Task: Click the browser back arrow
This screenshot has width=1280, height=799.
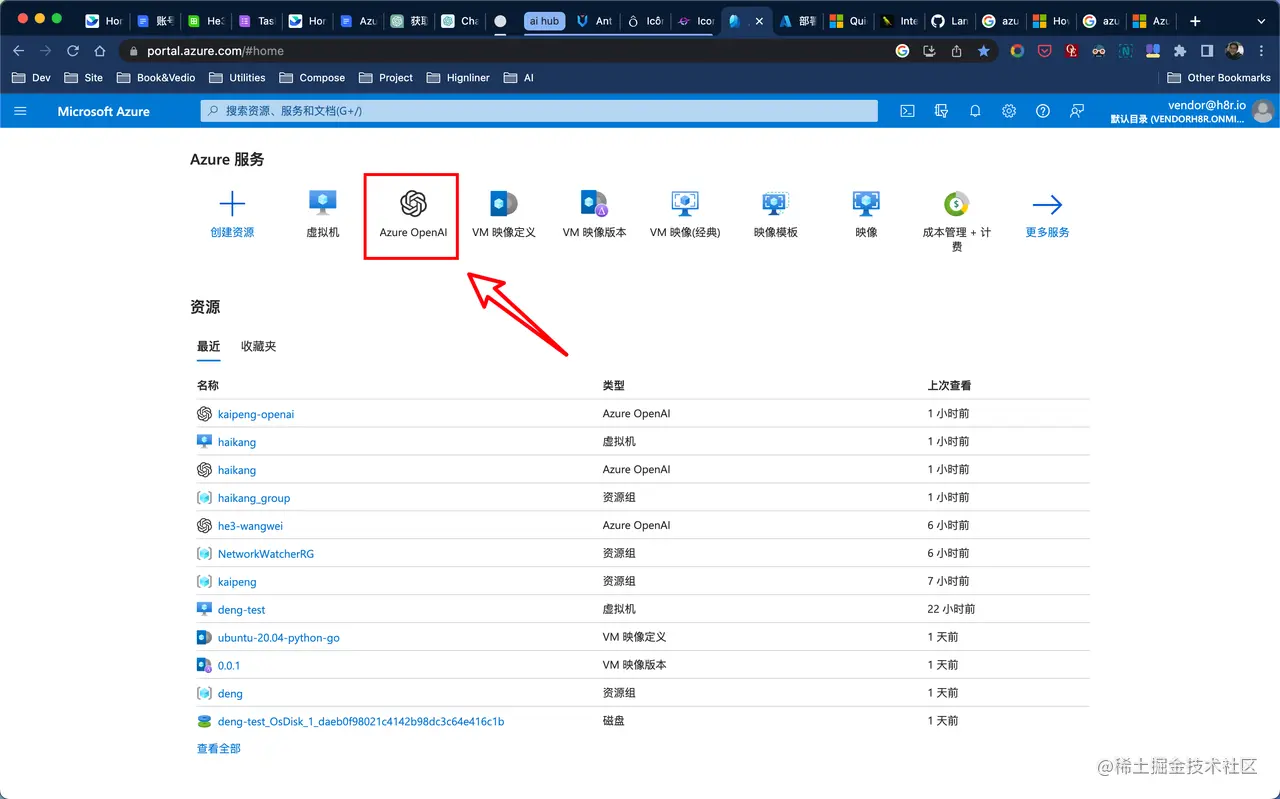Action: (18, 50)
